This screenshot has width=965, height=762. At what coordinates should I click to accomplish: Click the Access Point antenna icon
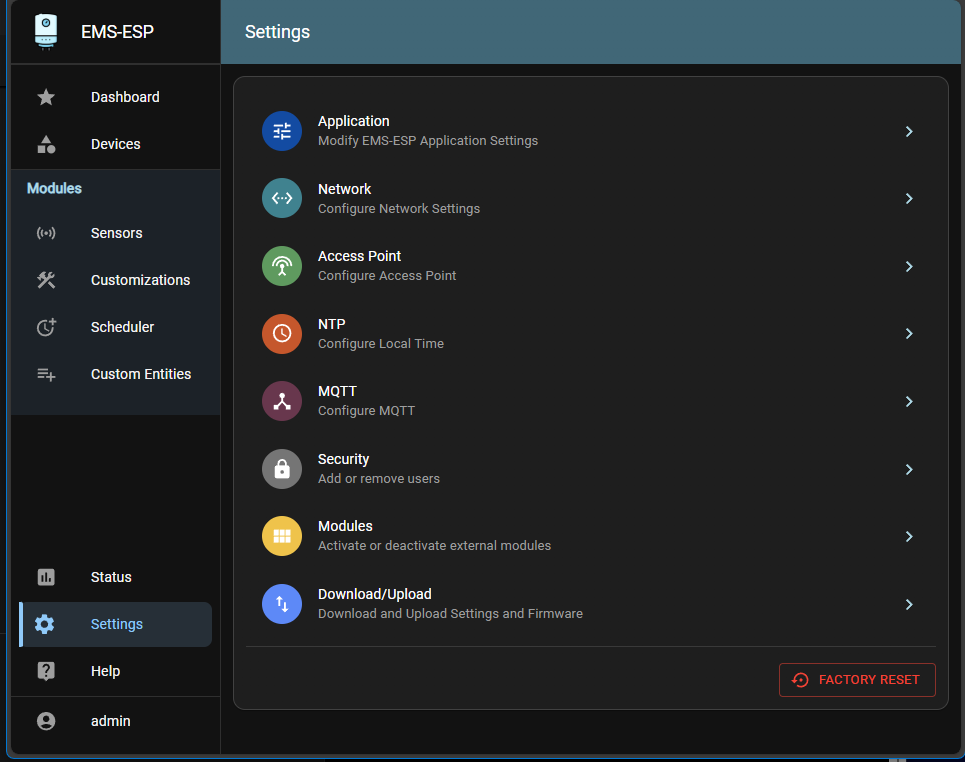click(x=281, y=266)
